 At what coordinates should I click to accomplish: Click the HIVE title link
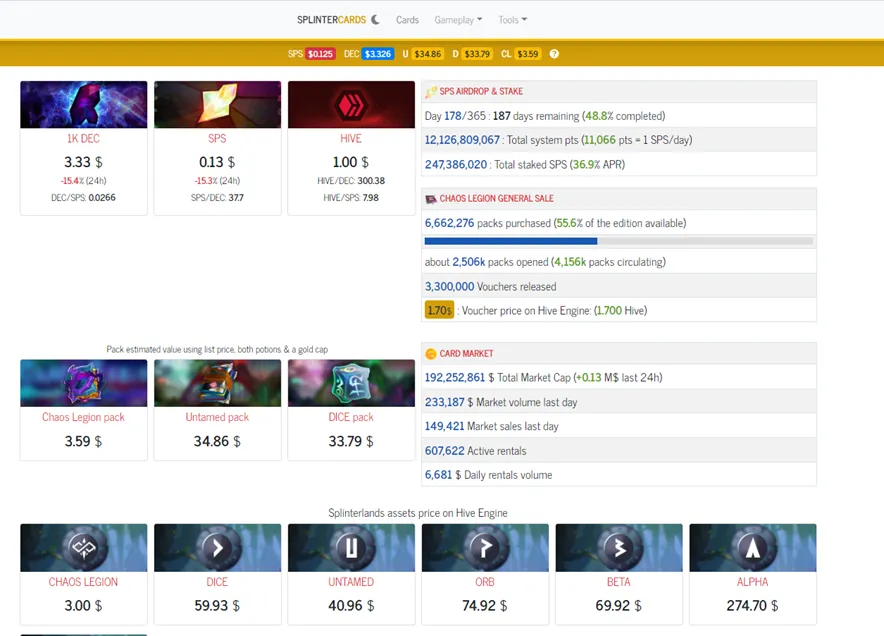click(x=351, y=139)
